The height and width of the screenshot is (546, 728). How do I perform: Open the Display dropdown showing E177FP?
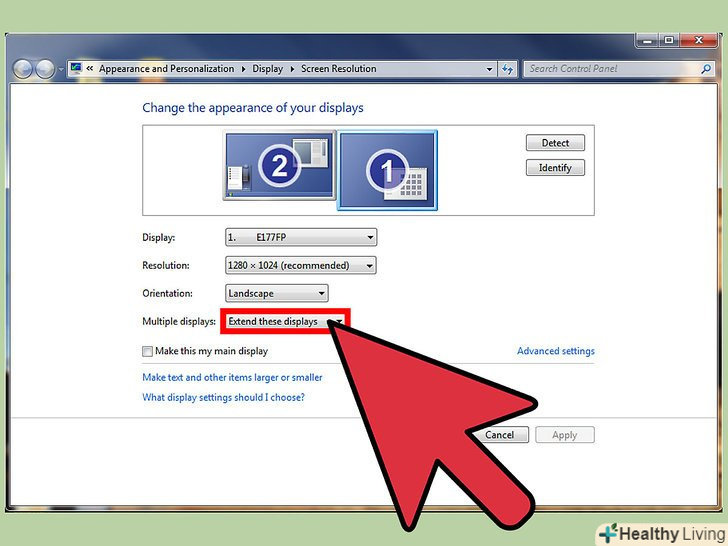tap(301, 237)
